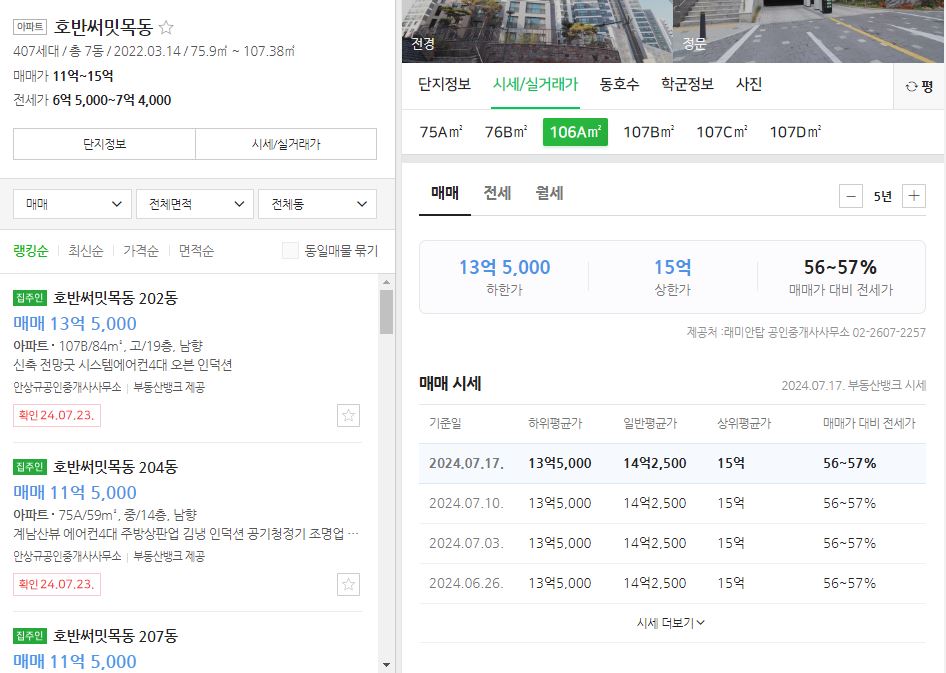Click the 집주인 badge on the 204동 listing
The width and height of the screenshot is (946, 673).
click(x=30, y=467)
